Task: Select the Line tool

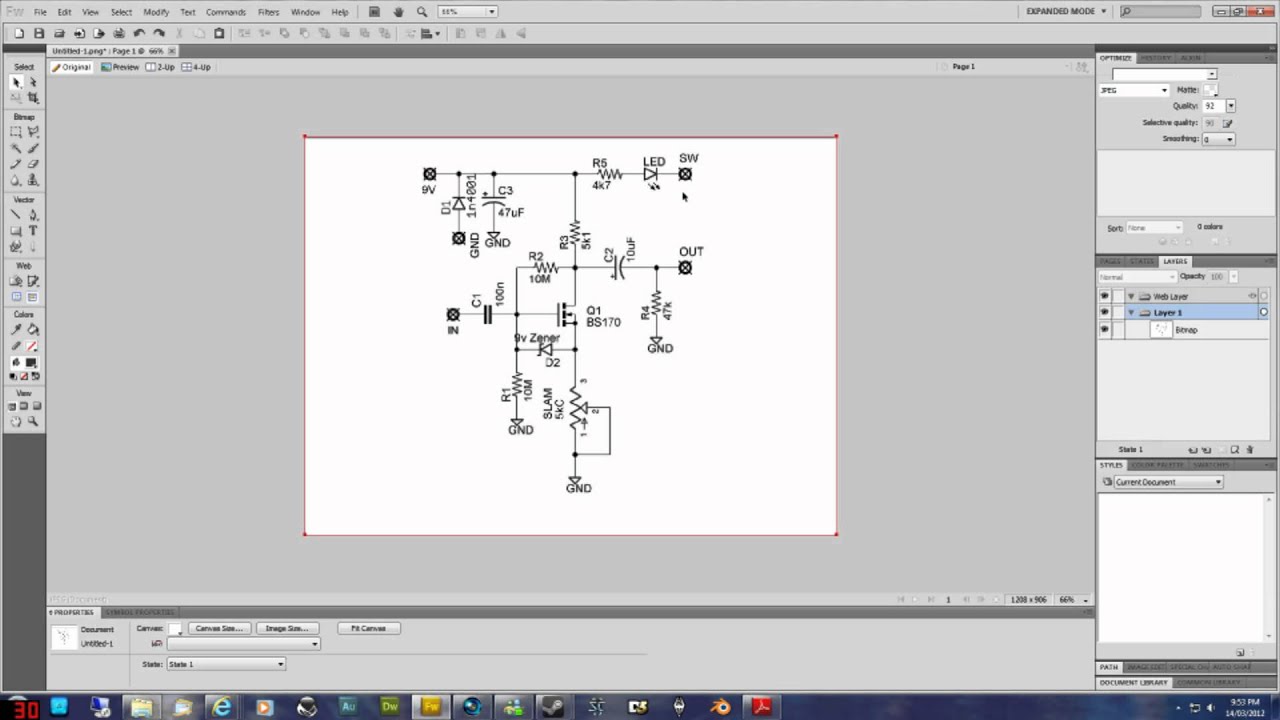Action: click(x=16, y=214)
